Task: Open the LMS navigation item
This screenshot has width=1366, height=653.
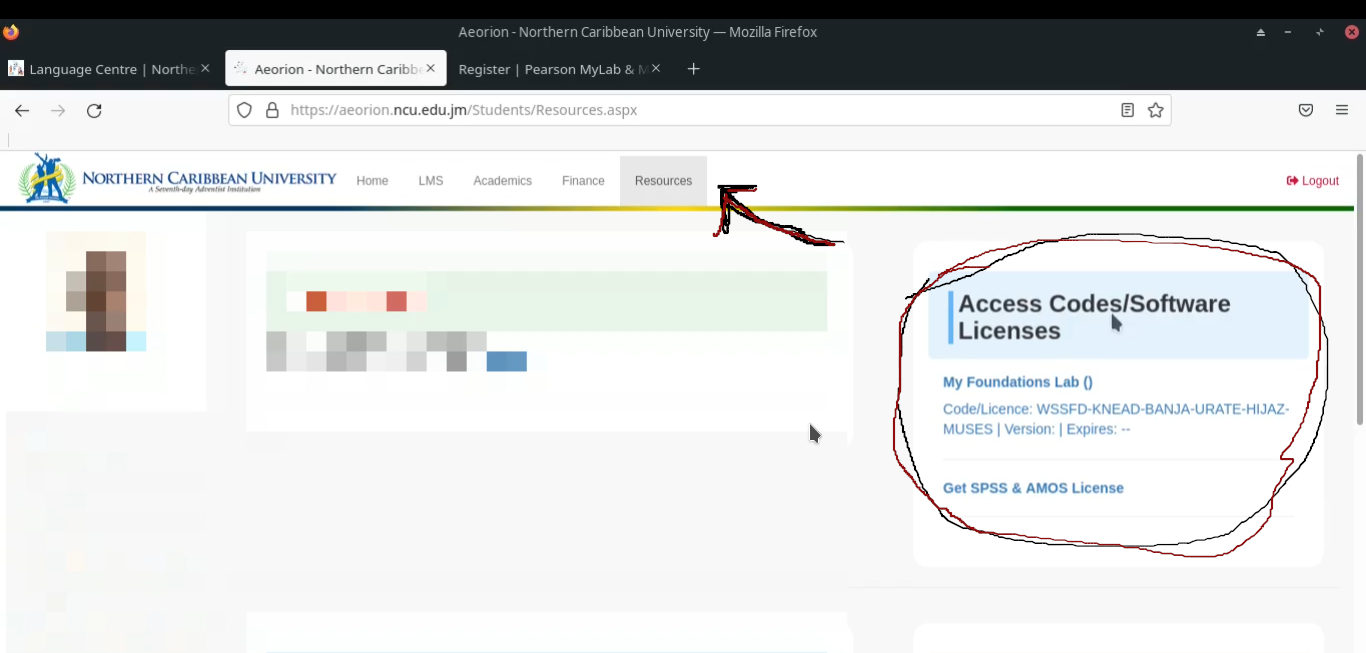Action: 430,181
